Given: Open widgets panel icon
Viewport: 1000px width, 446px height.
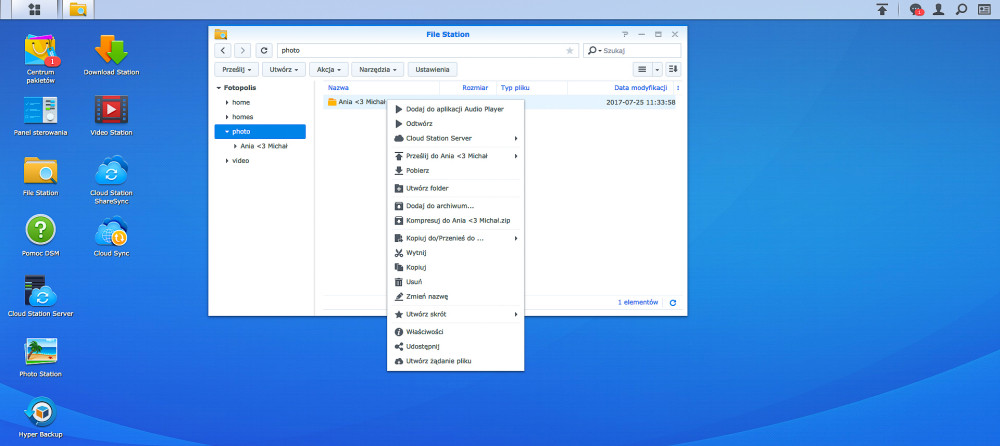Looking at the screenshot, I should pyautogui.click(x=985, y=9).
